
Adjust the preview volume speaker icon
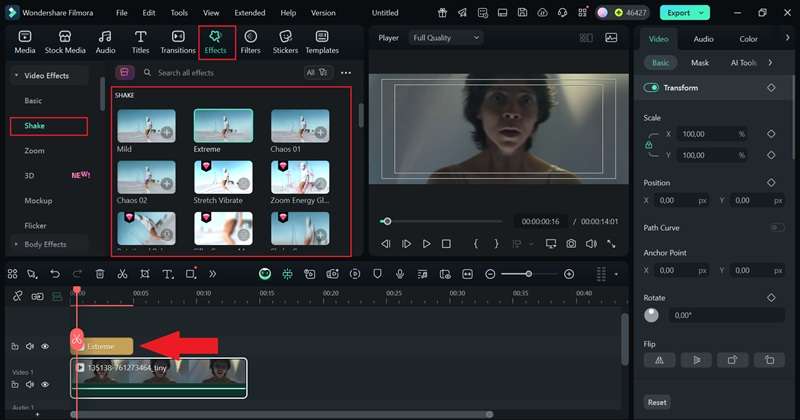[x=591, y=244]
